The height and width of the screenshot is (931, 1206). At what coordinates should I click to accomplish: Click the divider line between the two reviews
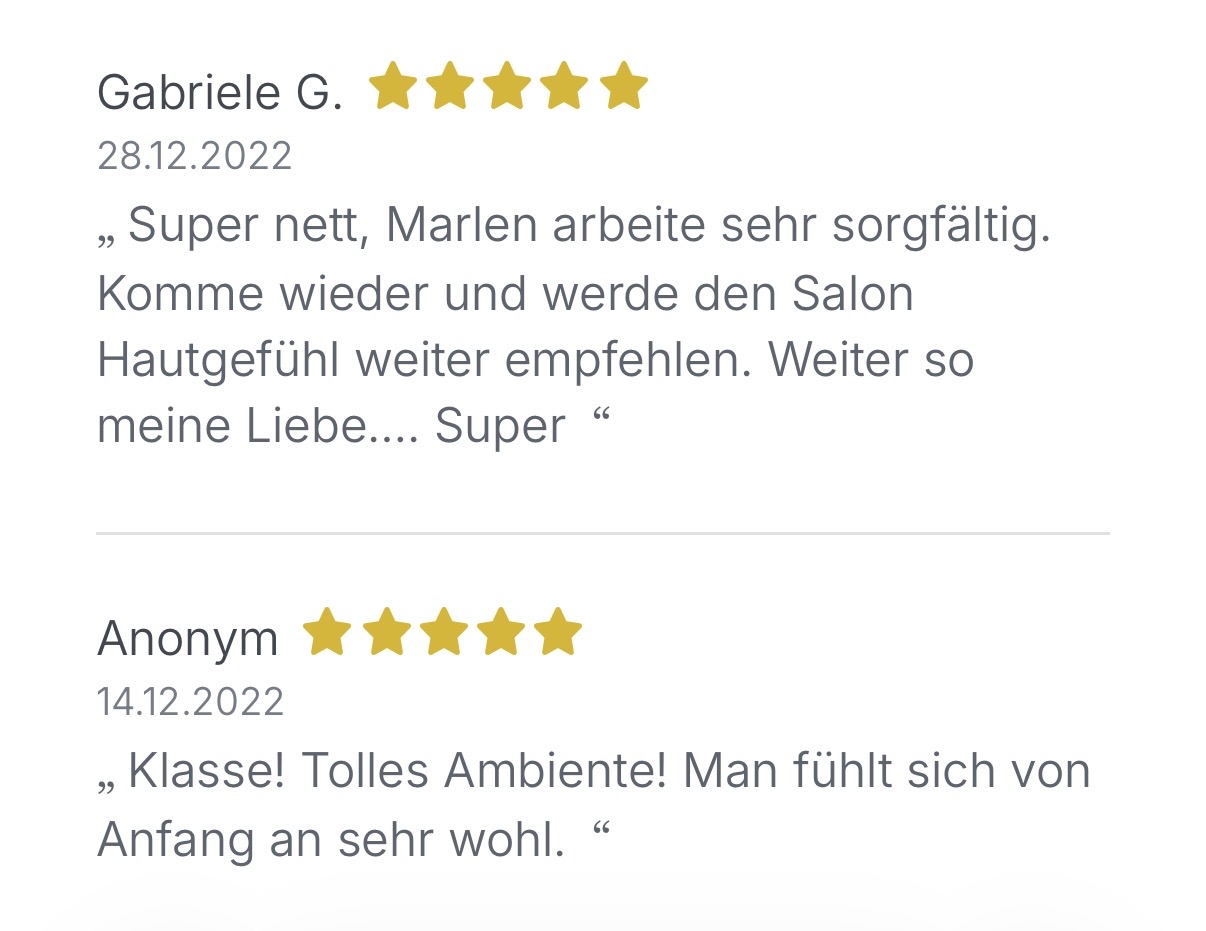tap(602, 534)
